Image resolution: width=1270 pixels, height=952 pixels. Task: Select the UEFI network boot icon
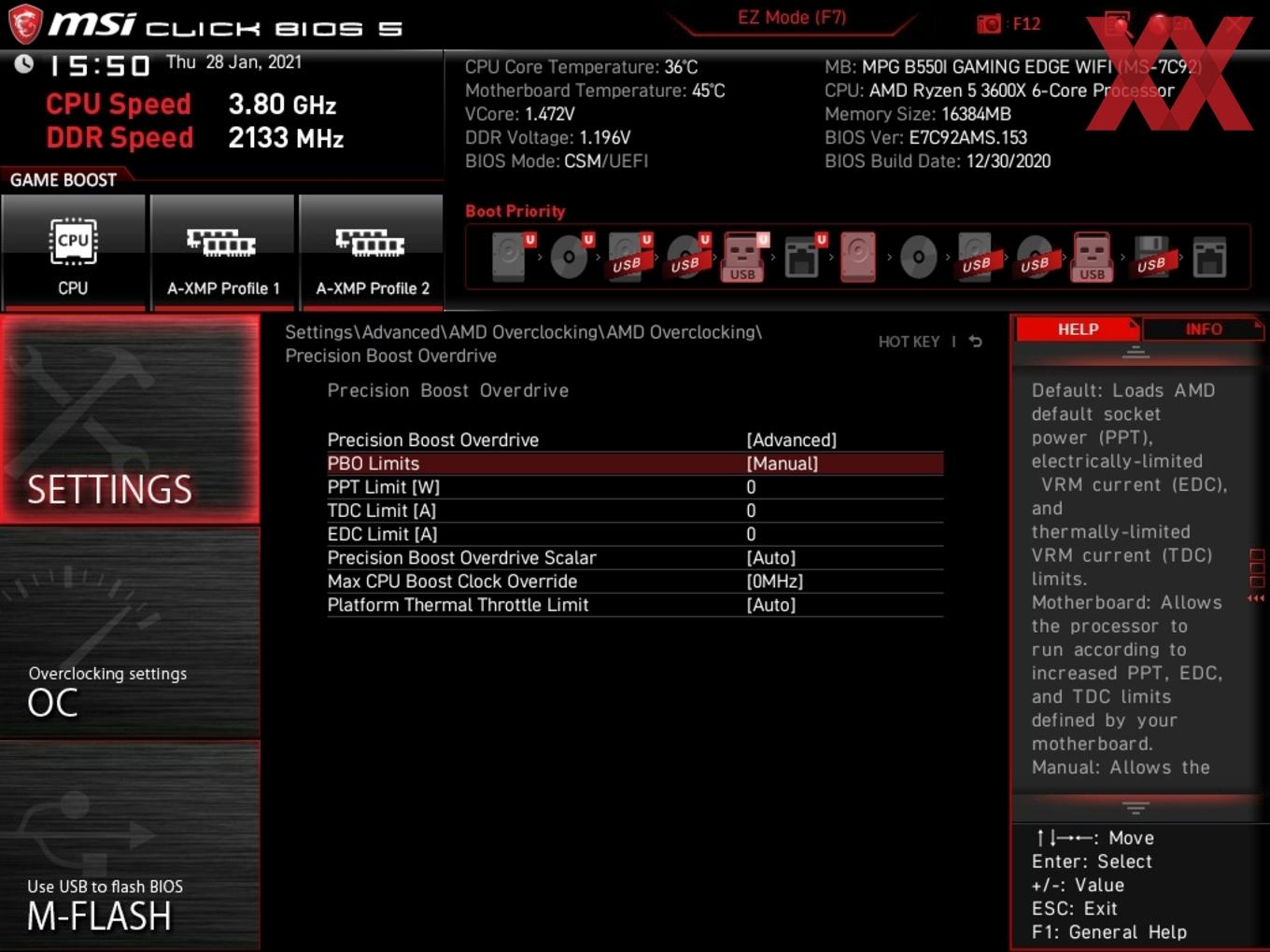(803, 257)
